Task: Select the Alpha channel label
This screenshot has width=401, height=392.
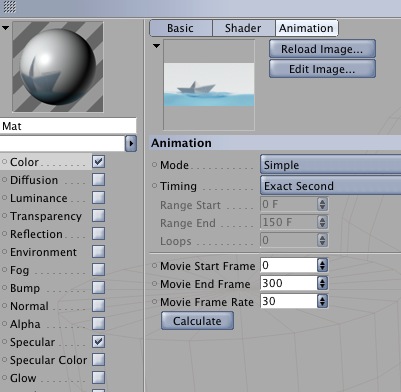Action: 25,324
